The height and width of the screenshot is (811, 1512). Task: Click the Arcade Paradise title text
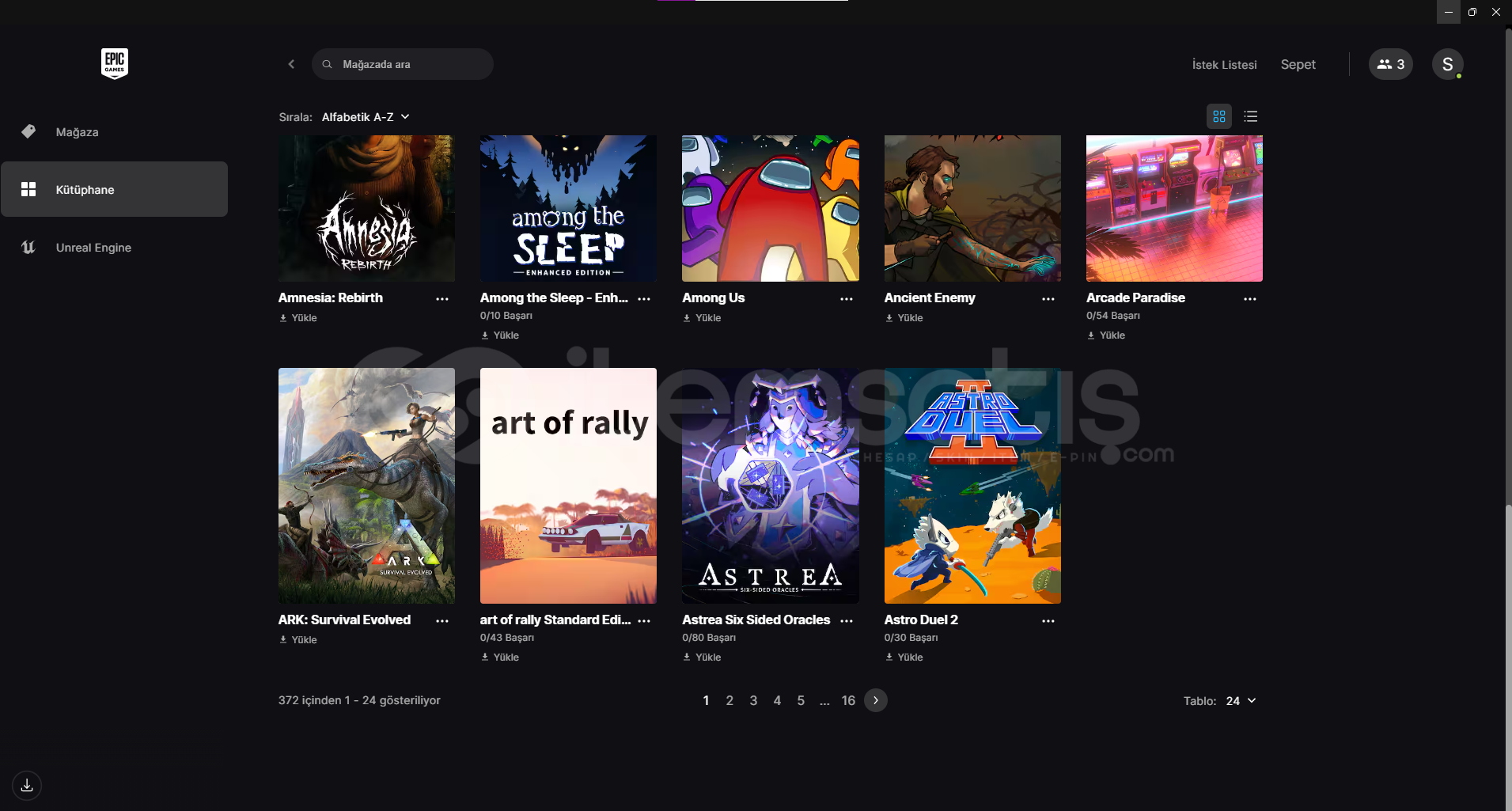[1135, 297]
